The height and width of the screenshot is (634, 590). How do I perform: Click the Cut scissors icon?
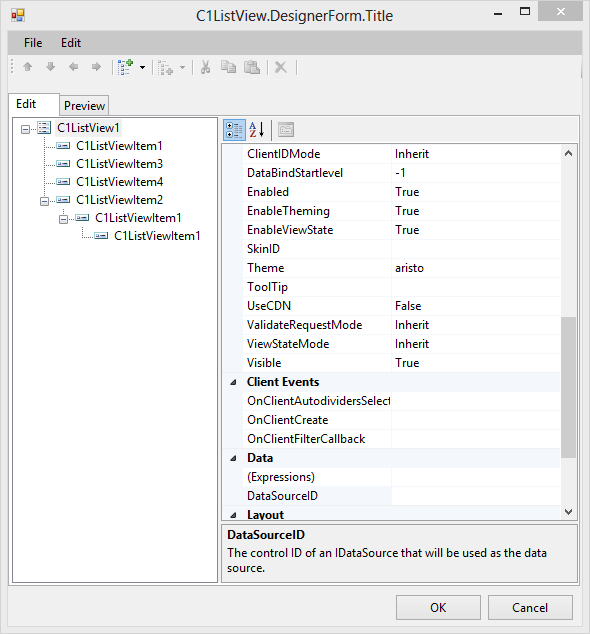(x=205, y=67)
